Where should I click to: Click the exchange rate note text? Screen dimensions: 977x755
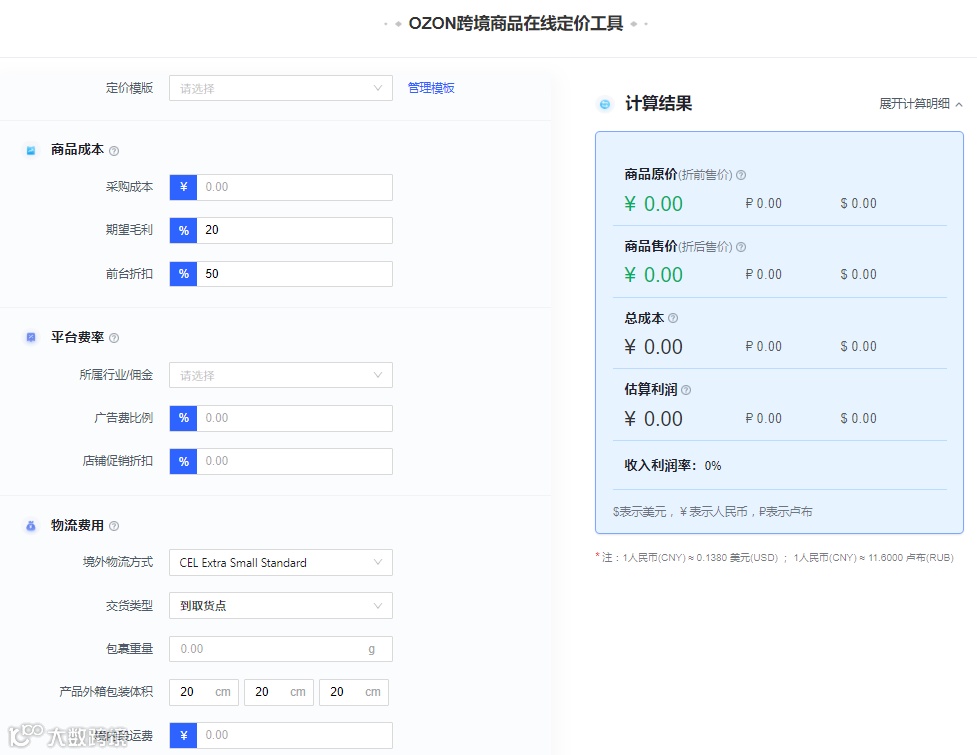click(774, 558)
